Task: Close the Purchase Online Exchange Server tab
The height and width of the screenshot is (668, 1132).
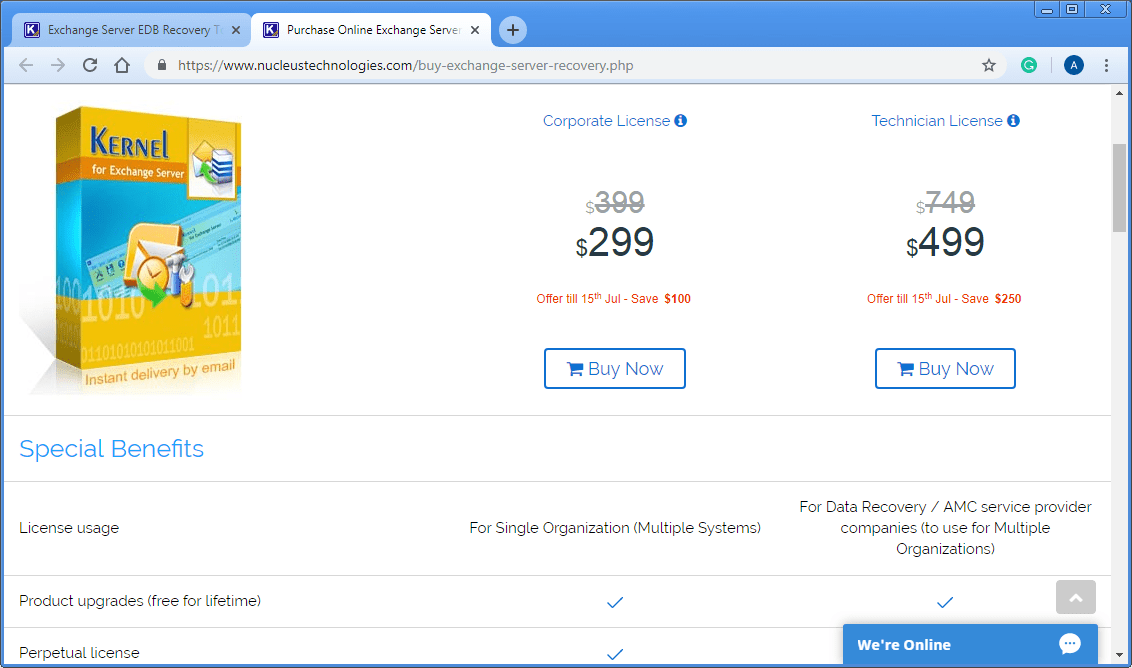Action: (x=475, y=30)
